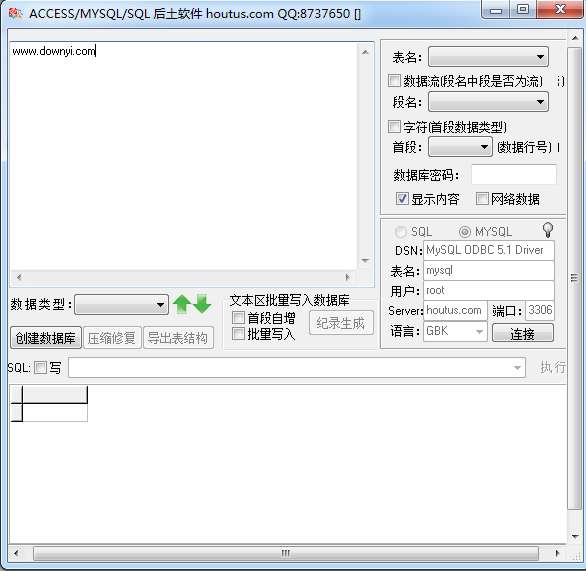Click text area scroll-up arrow
The height and width of the screenshot is (571, 586).
(x=365, y=52)
